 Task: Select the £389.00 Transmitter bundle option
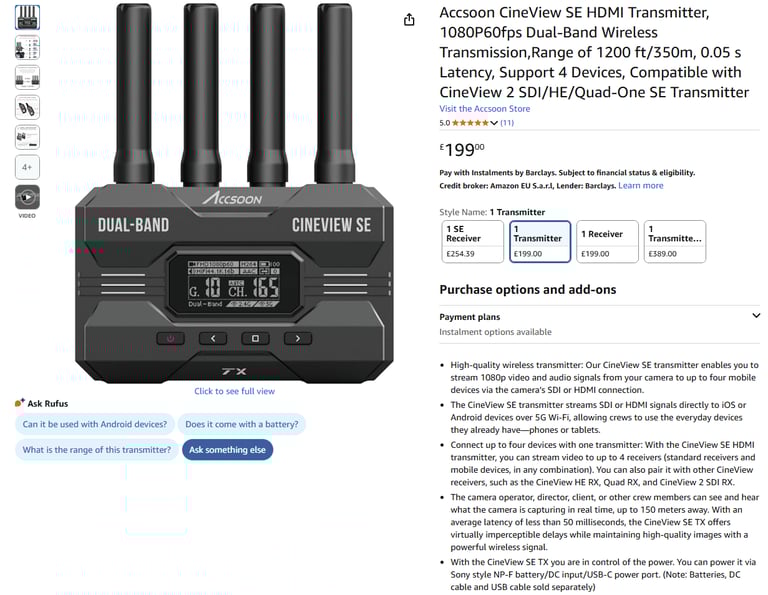click(674, 241)
